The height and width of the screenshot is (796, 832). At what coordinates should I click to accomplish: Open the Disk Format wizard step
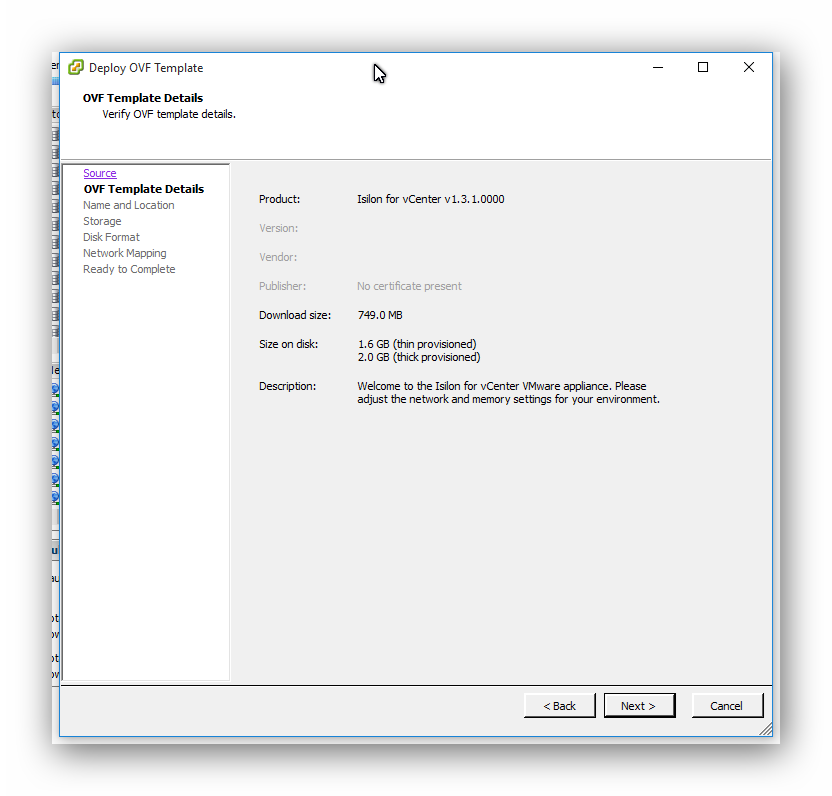(111, 237)
